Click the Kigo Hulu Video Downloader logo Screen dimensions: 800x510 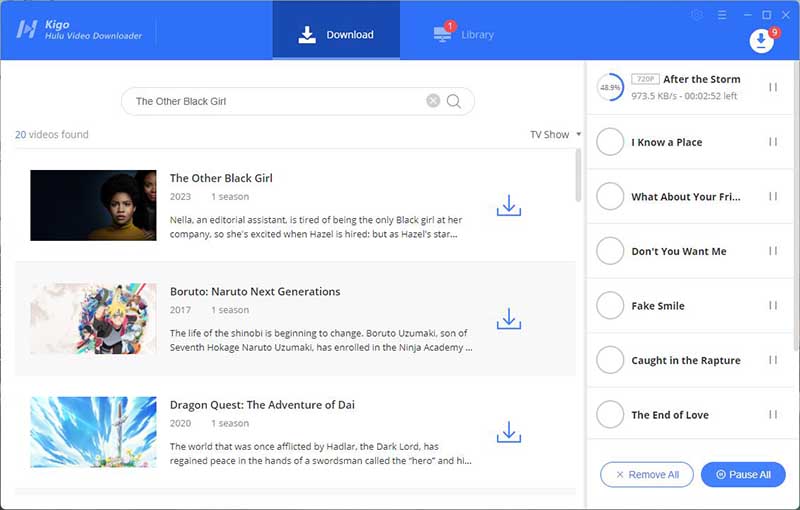point(79,30)
